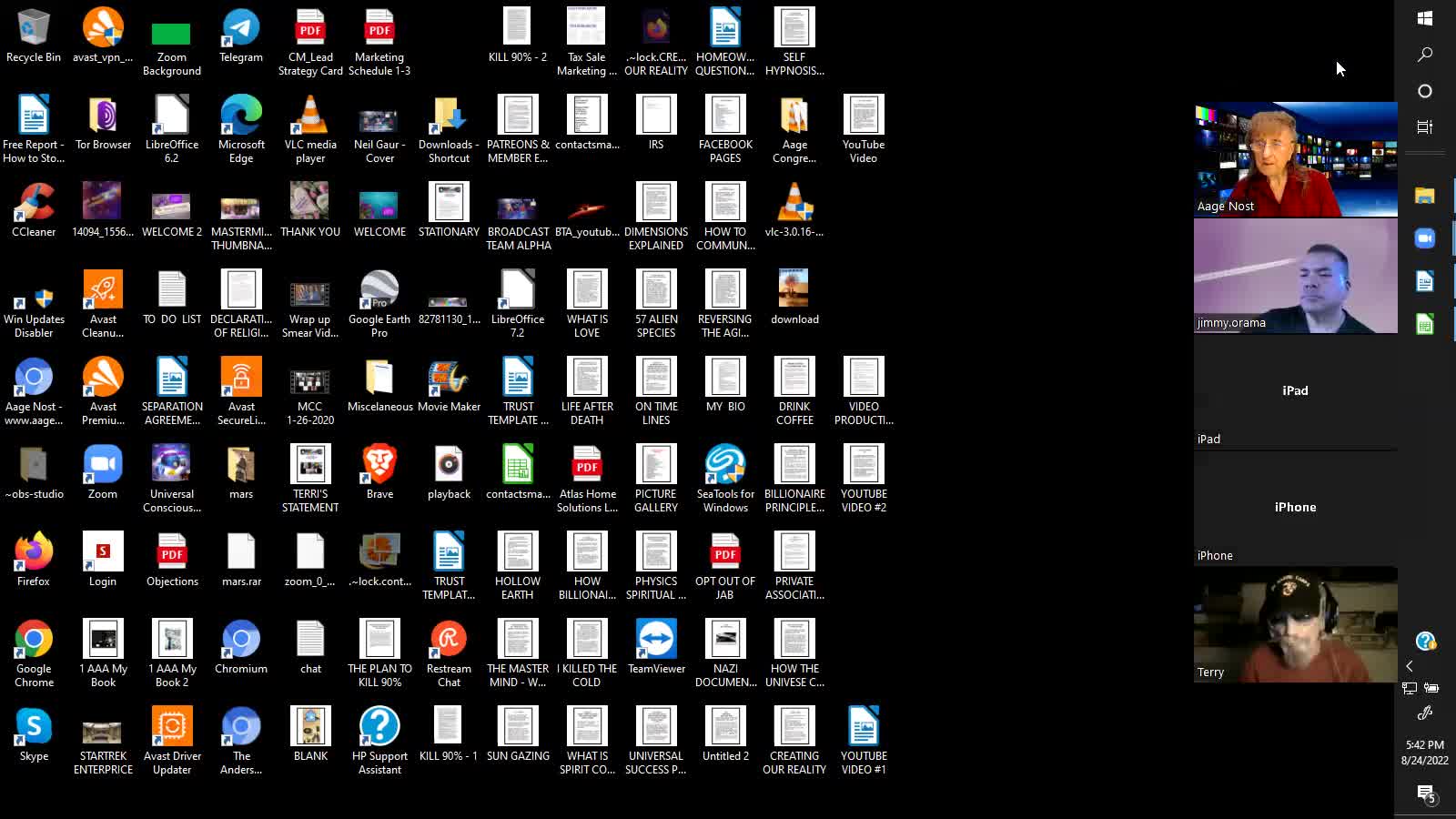Launch the Brave browser icon
This screenshot has width=1456, height=819.
(379, 473)
